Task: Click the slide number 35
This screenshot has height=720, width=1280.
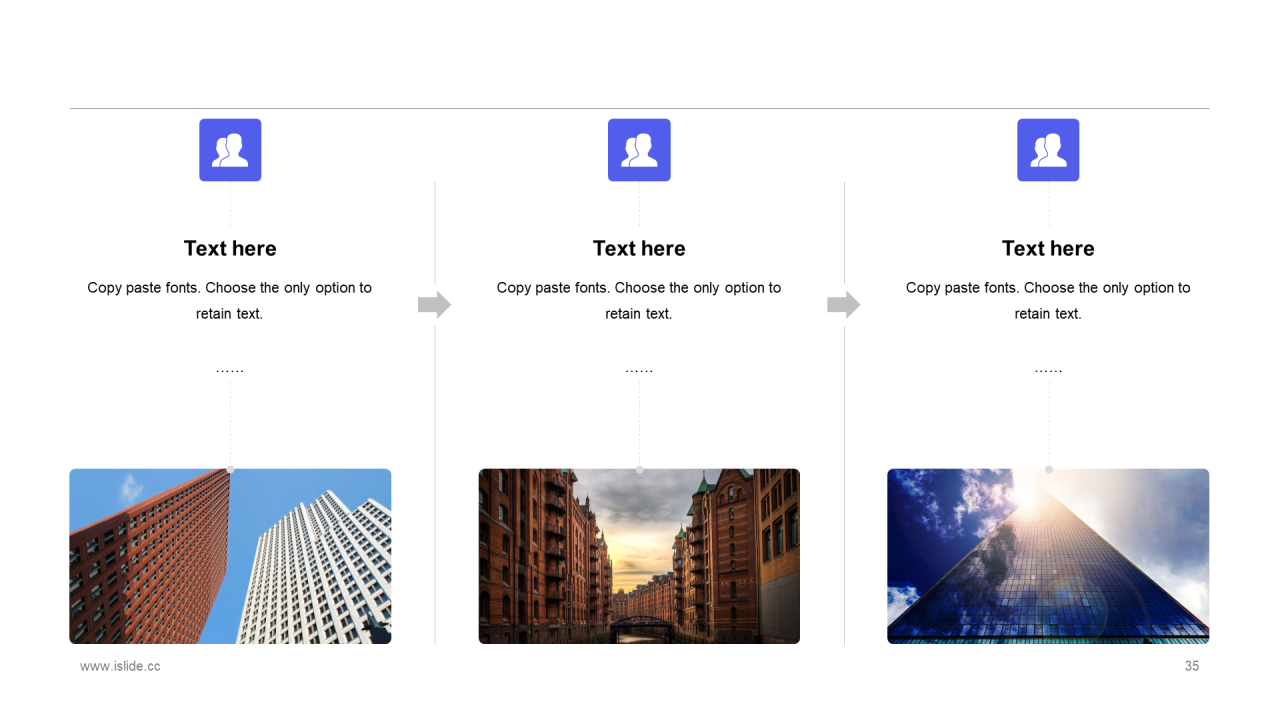Action: tap(1192, 666)
